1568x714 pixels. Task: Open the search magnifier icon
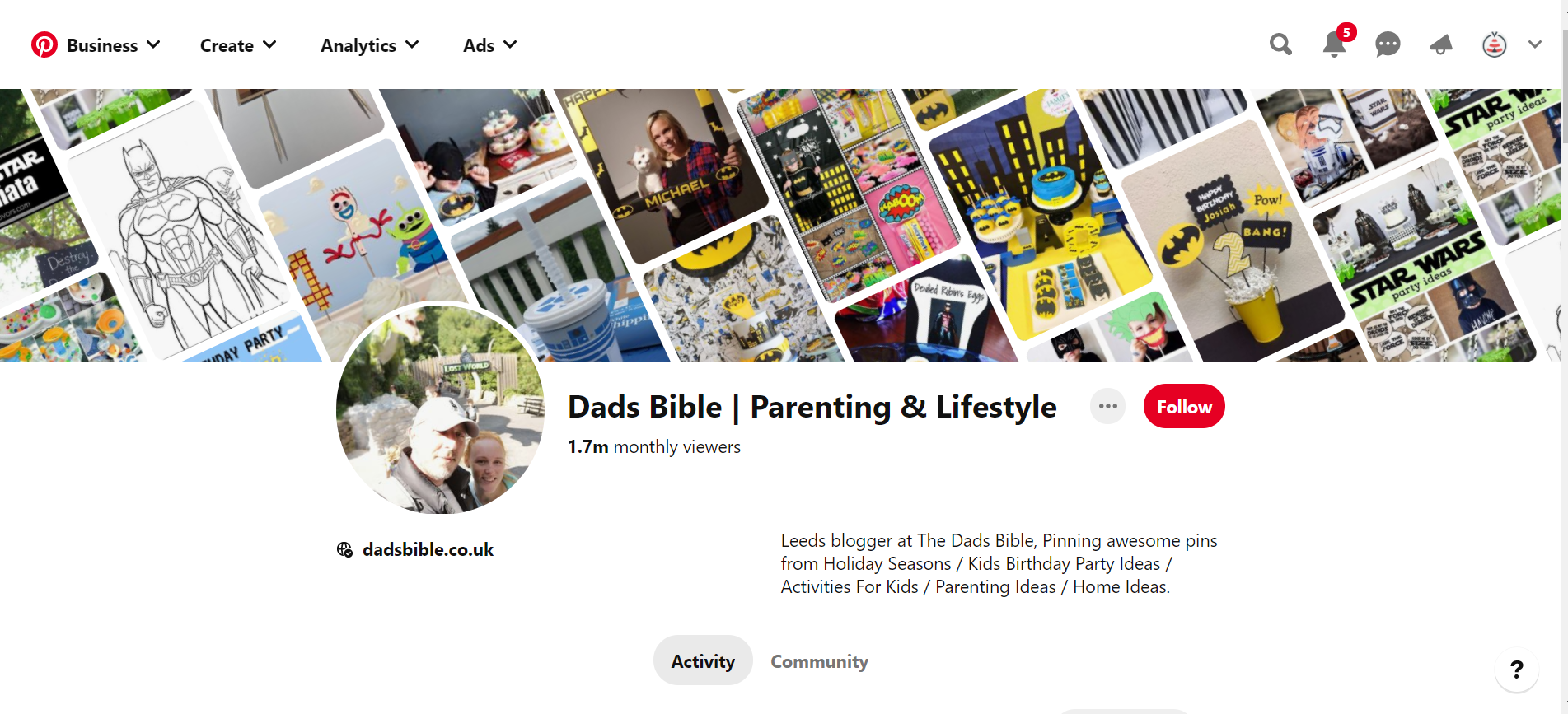click(1280, 44)
